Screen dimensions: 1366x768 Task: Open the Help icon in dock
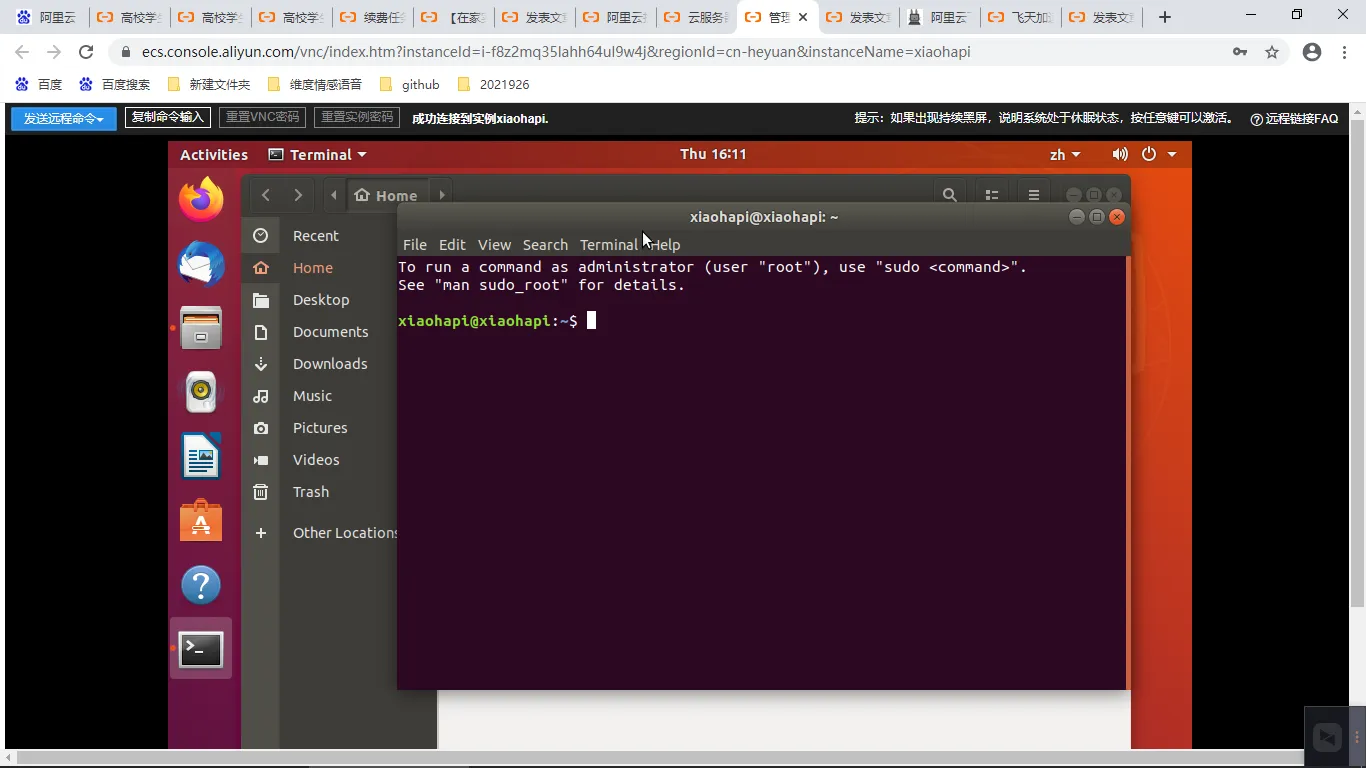[x=201, y=585]
